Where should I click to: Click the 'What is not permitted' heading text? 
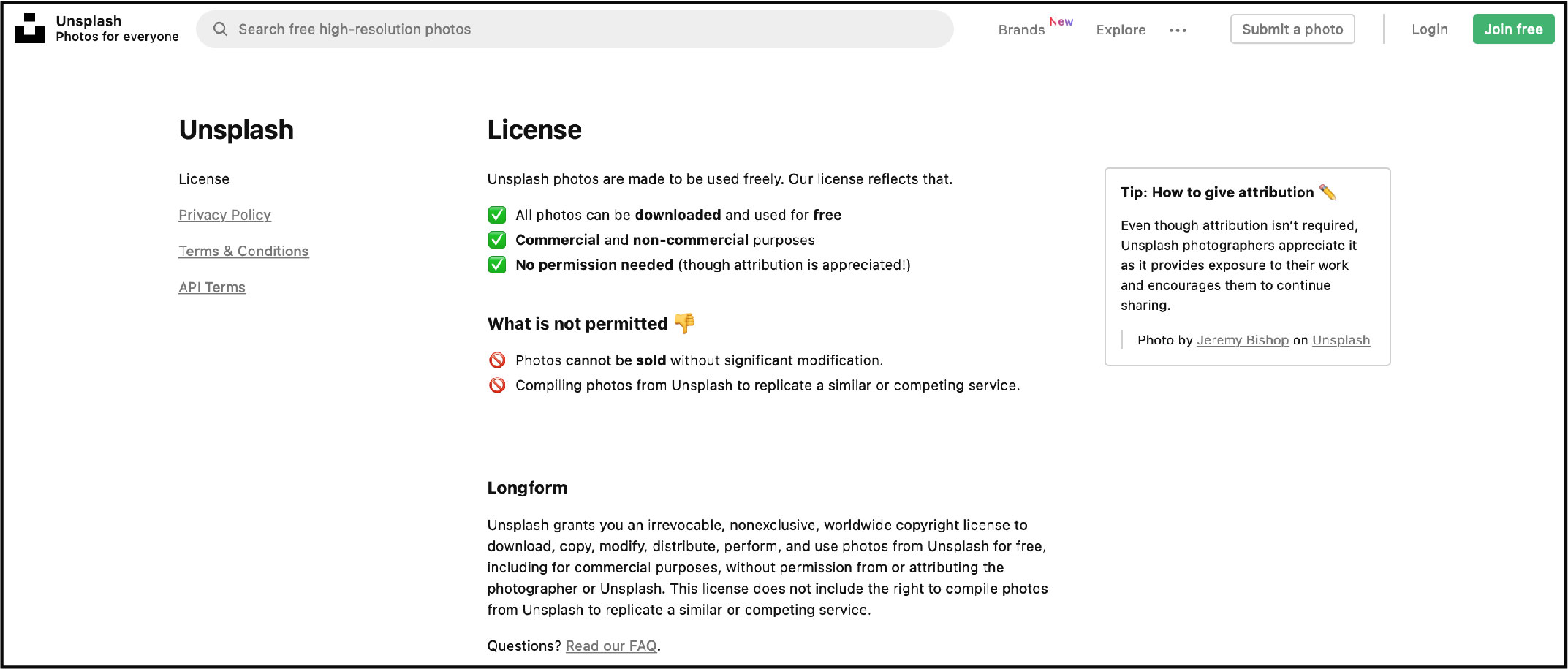577,324
